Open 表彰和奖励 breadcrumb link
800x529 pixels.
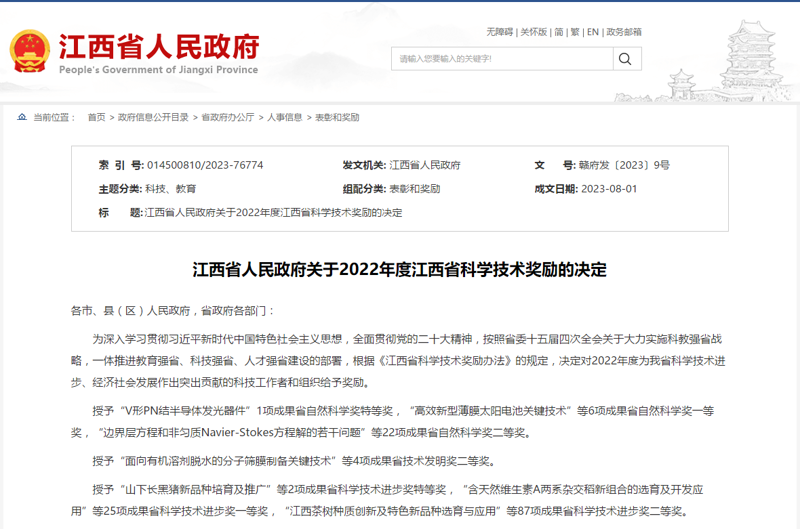pyautogui.click(x=337, y=117)
